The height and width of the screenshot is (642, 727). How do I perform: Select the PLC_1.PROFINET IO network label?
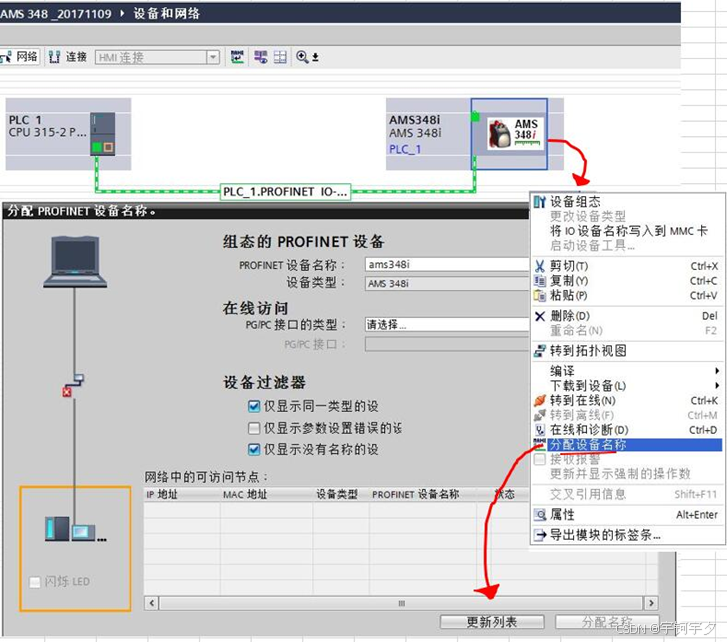(x=285, y=191)
